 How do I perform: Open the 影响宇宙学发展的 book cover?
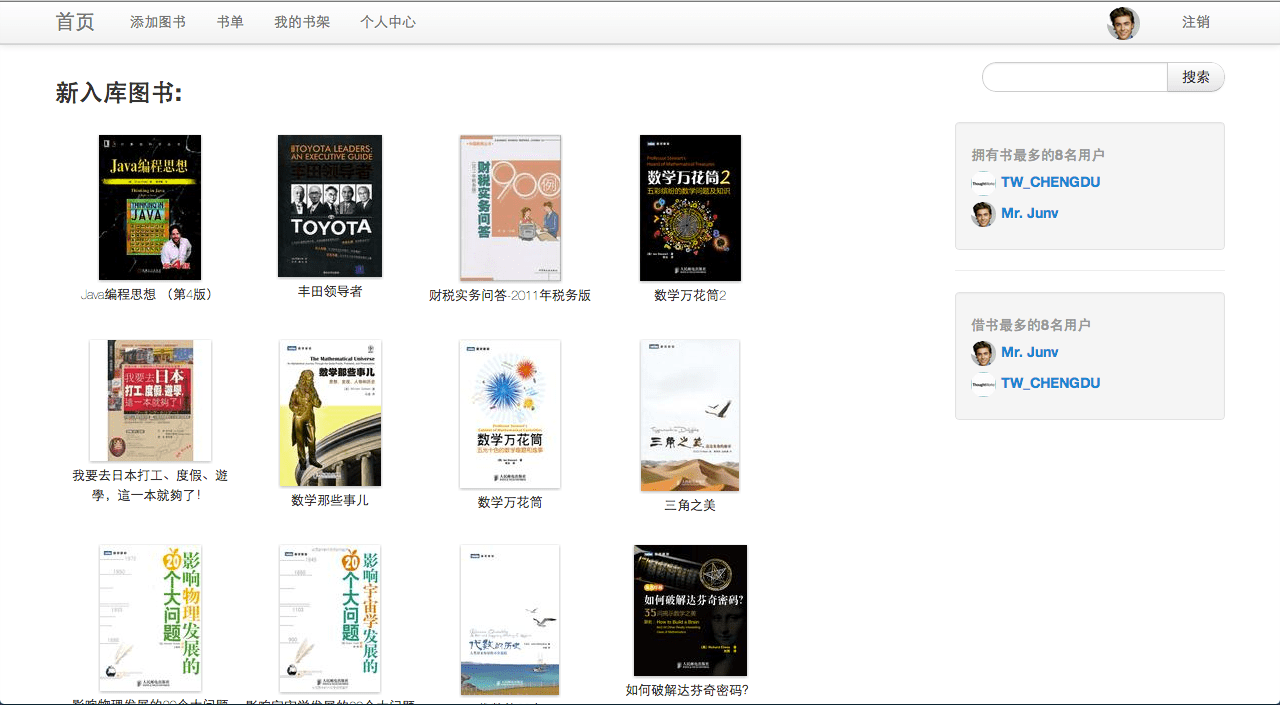[x=330, y=618]
